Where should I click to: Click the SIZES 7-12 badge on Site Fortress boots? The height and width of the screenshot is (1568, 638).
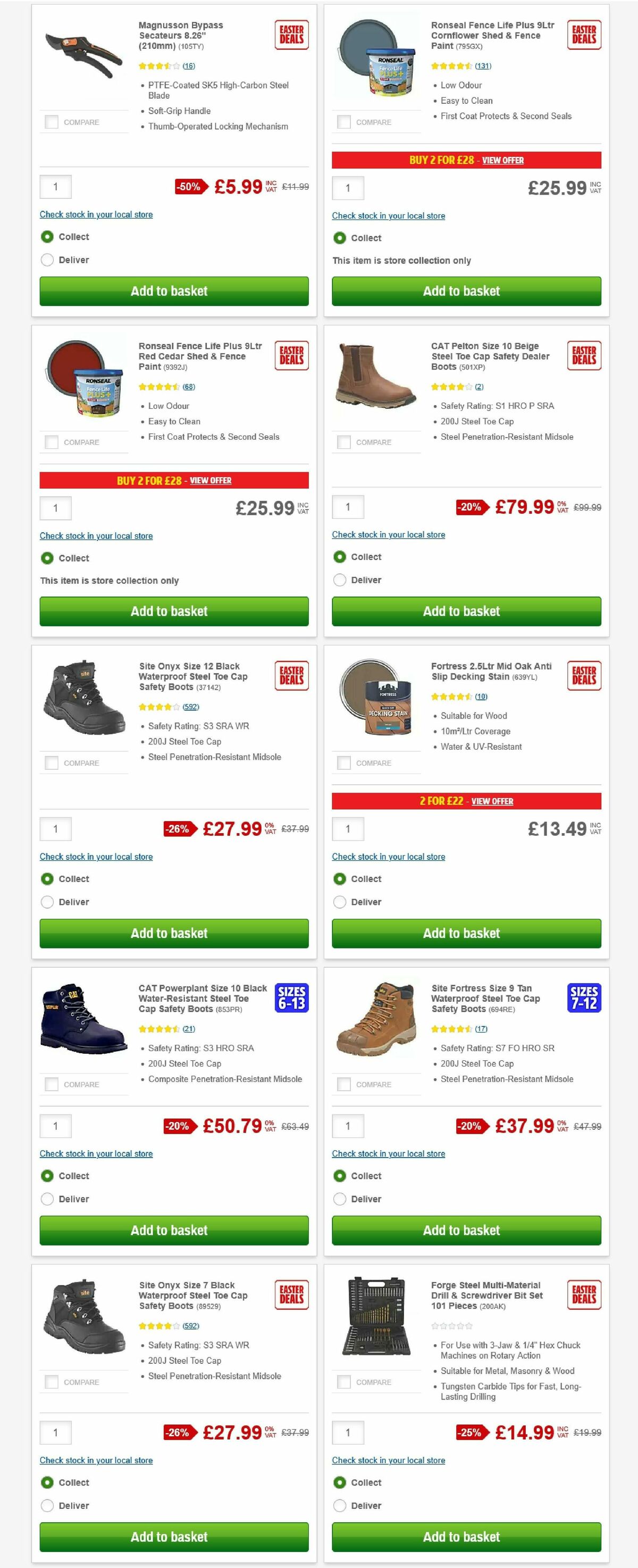[x=583, y=998]
